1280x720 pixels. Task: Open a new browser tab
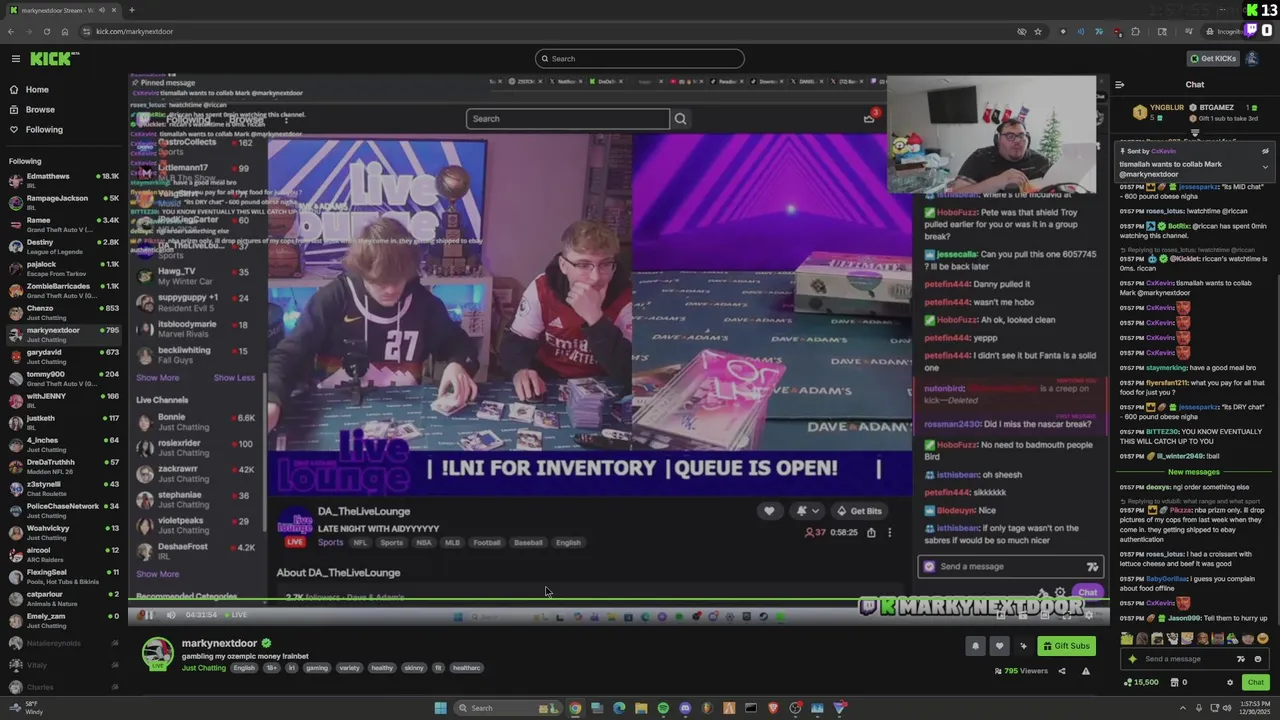(132, 10)
